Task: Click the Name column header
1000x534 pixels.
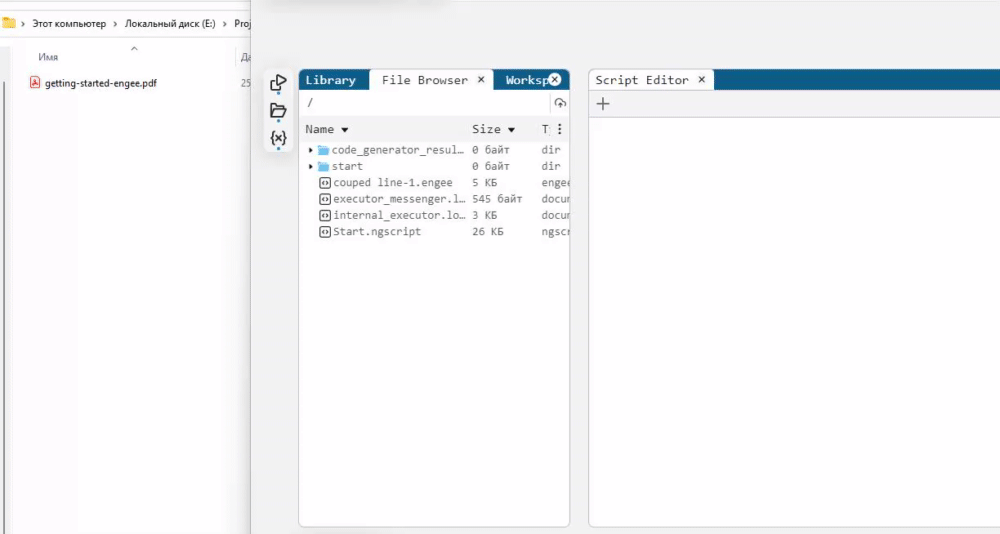Action: (320, 129)
